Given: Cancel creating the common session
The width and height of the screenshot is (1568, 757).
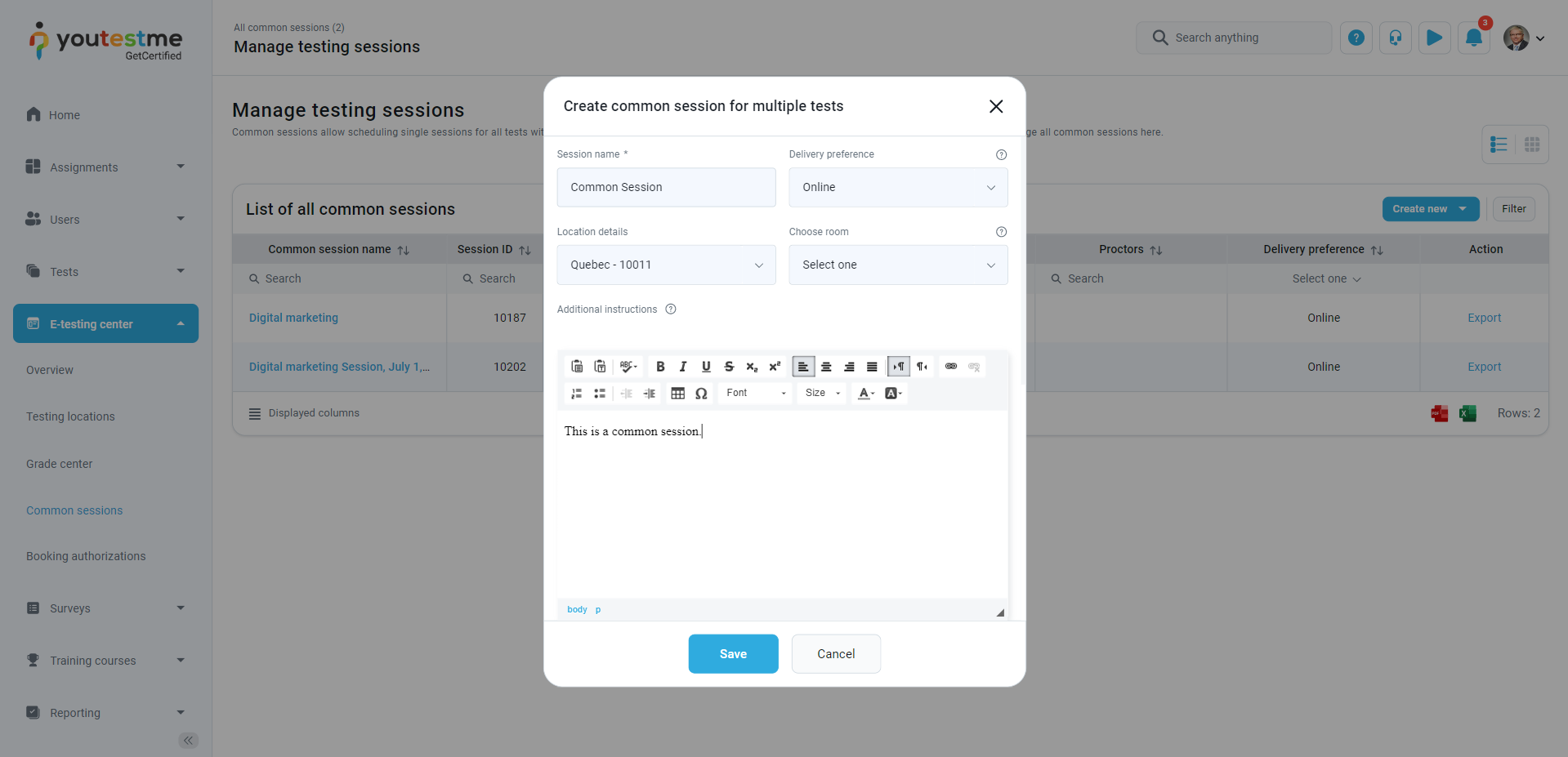Looking at the screenshot, I should [835, 654].
